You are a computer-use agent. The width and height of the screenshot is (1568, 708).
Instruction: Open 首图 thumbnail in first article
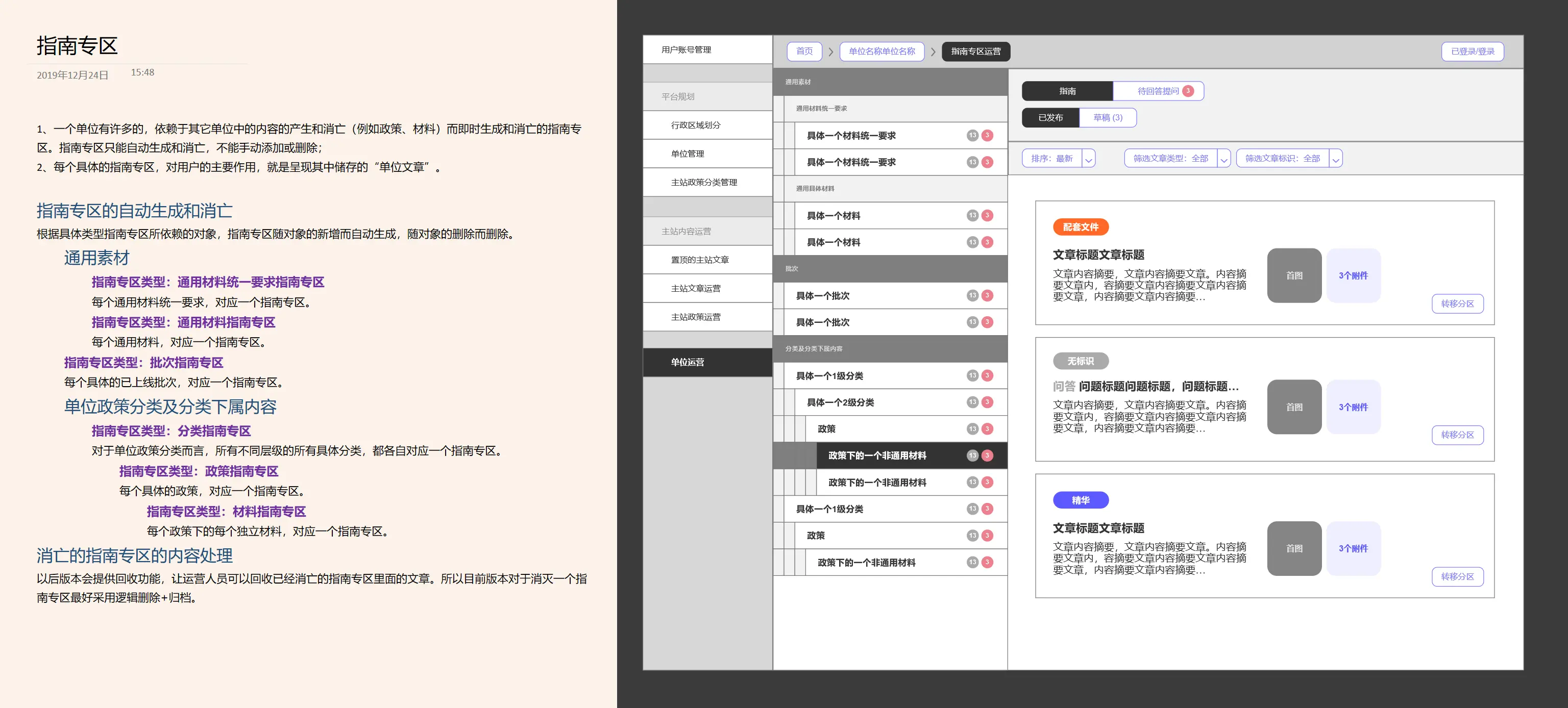(1294, 275)
